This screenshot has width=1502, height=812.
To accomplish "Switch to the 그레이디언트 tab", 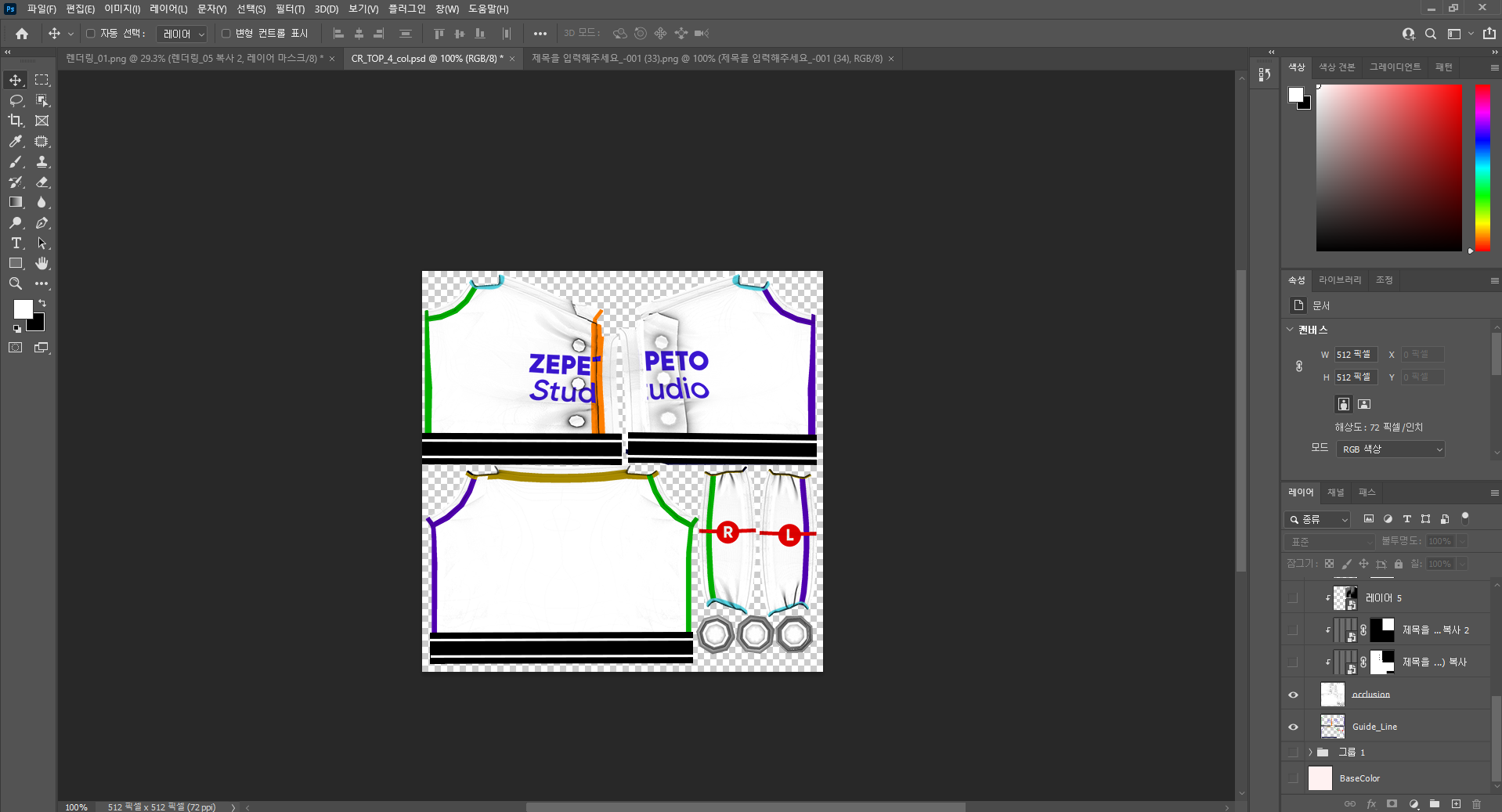I will (x=1395, y=67).
